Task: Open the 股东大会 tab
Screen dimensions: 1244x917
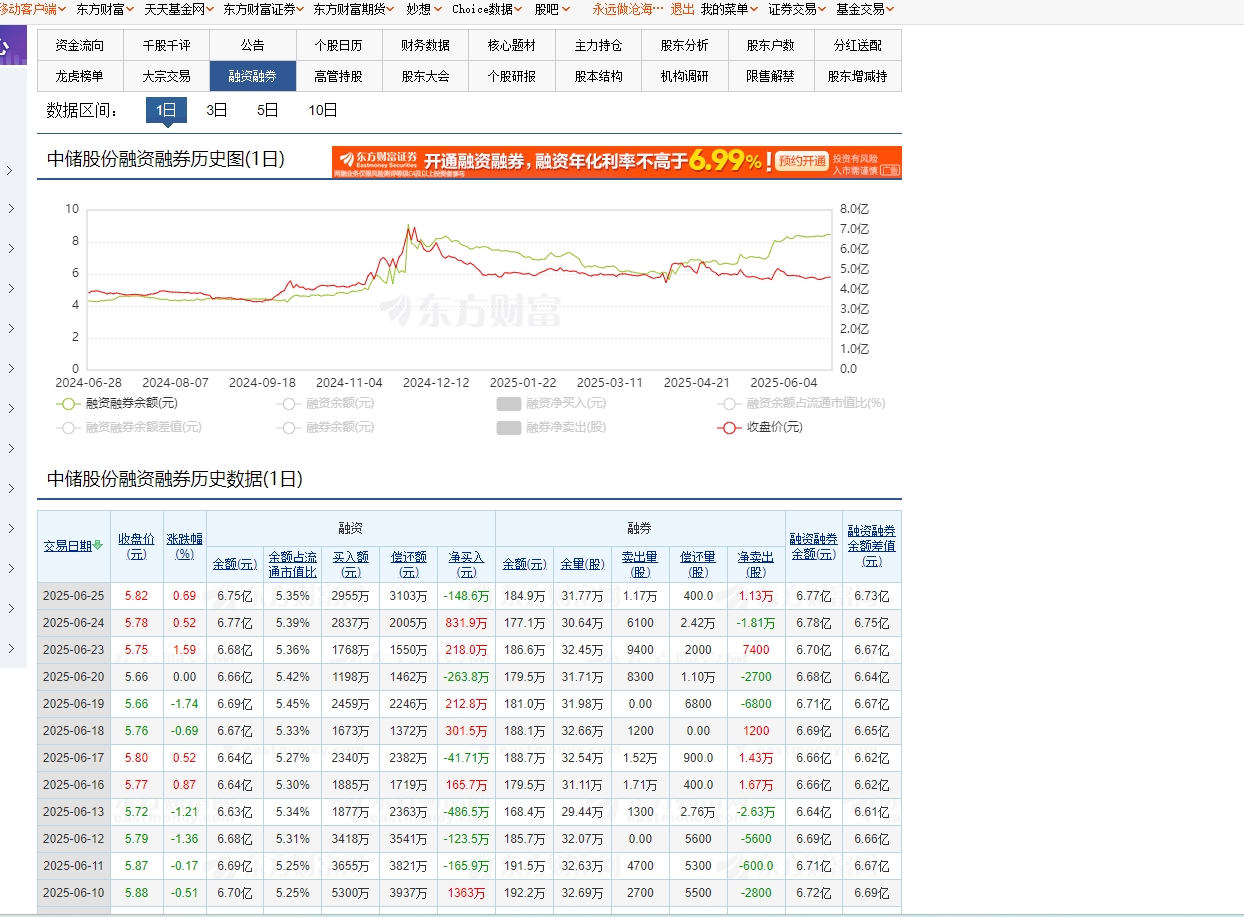Action: (426, 76)
